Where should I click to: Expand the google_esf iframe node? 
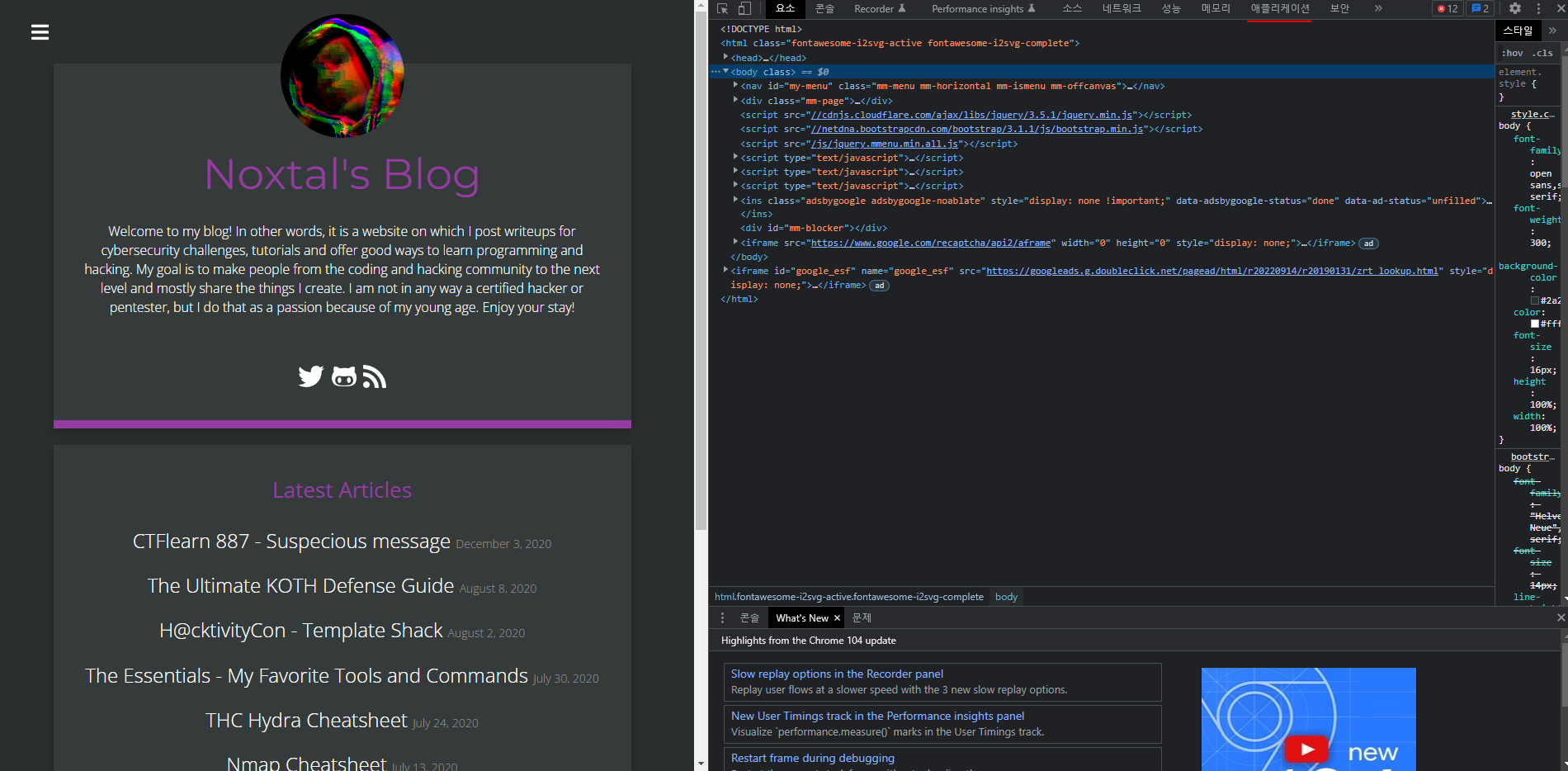[726, 270]
